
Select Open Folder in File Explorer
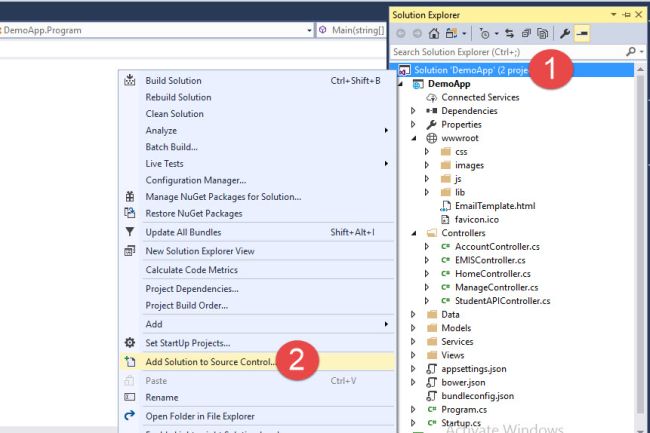(257, 416)
